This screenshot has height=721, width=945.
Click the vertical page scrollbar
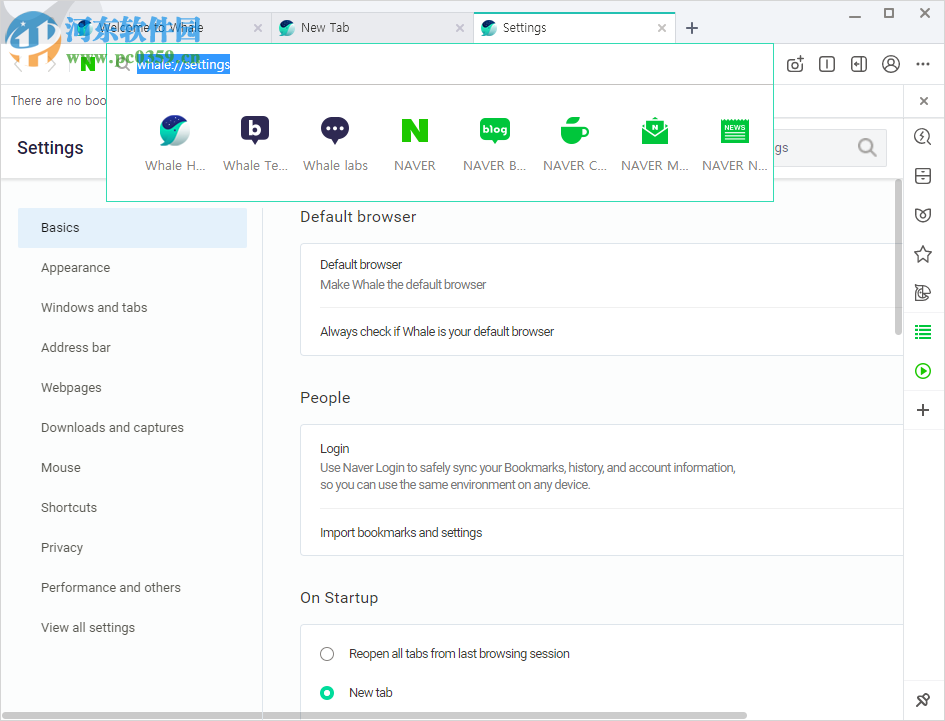(x=898, y=257)
